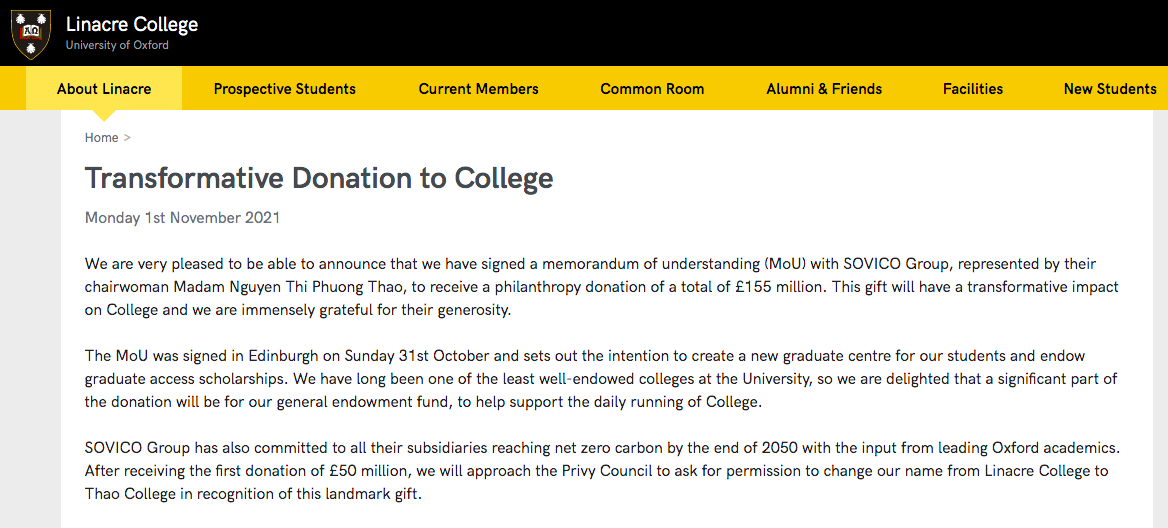Click the Home breadcrumb link
The height and width of the screenshot is (528, 1168).
(x=101, y=138)
